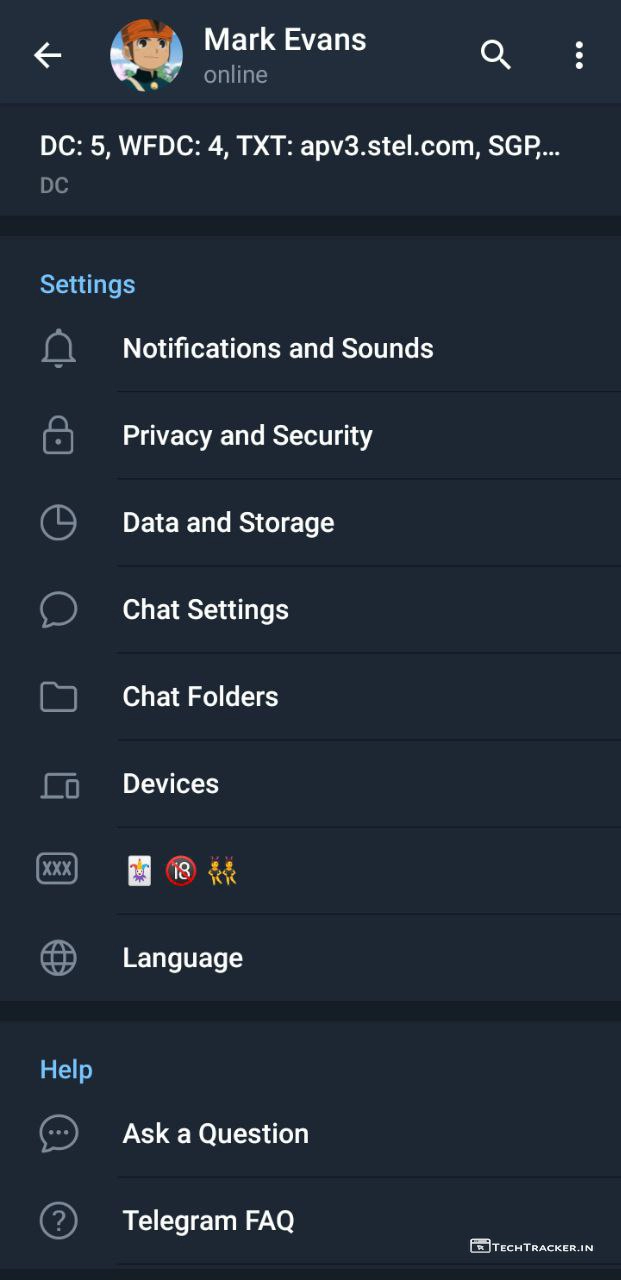Image resolution: width=621 pixels, height=1280 pixels.
Task: Open the search magnifier icon
Action: [x=496, y=56]
